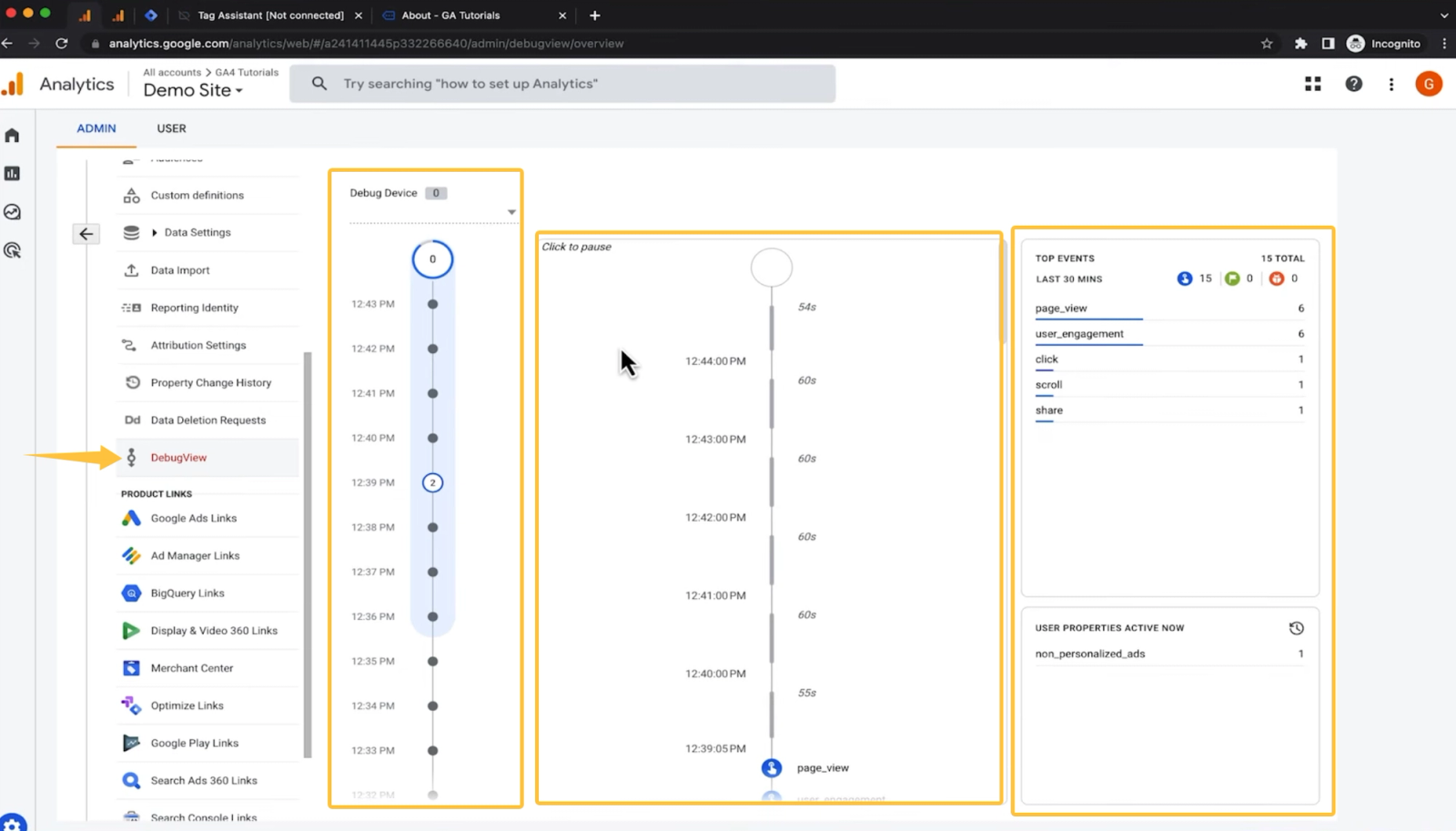Open the Help question mark icon
The width and height of the screenshot is (1456, 831).
click(x=1353, y=84)
